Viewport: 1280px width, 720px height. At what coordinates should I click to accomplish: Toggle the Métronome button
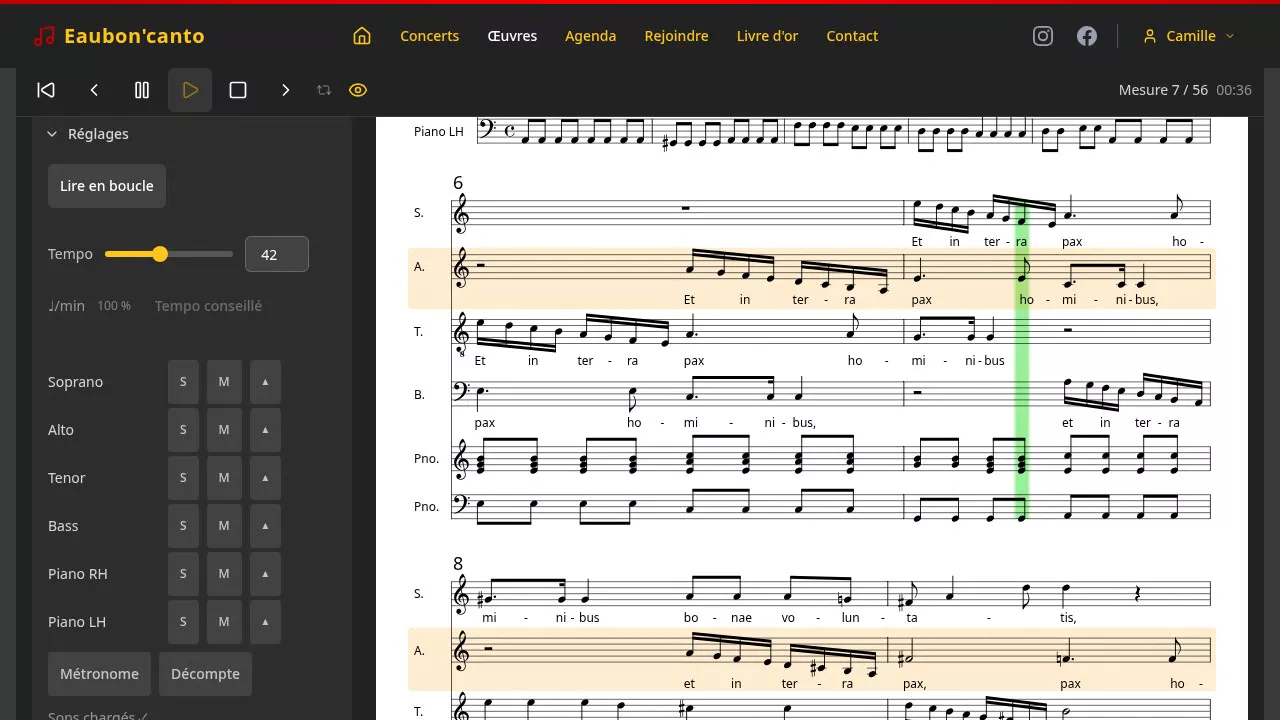click(99, 674)
